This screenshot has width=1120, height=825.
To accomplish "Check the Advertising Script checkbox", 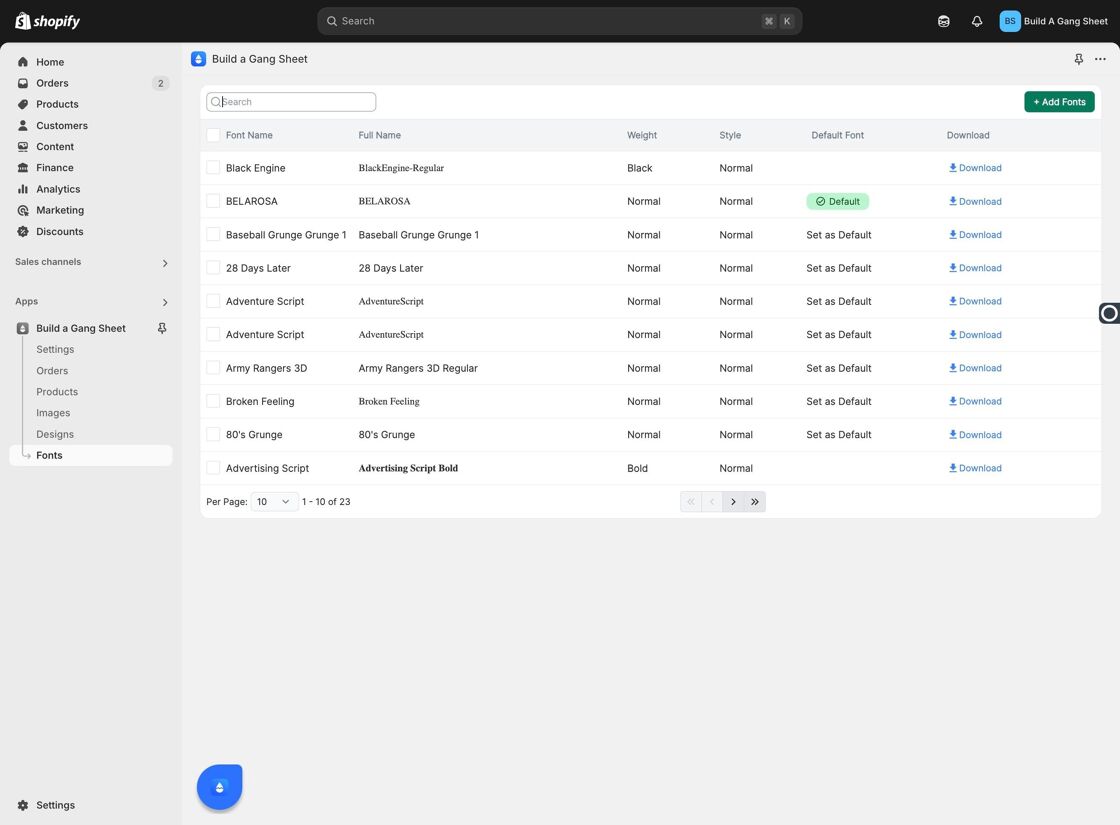I will point(213,468).
